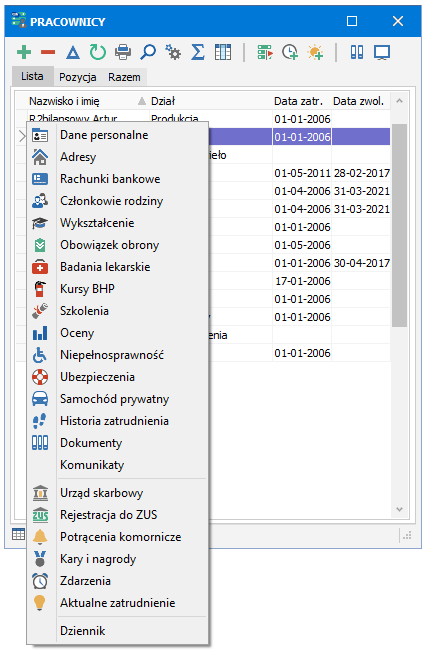Screen dimensions: 427x650
Task: Click the scrollbar down arrow in list
Action: (x=399, y=509)
